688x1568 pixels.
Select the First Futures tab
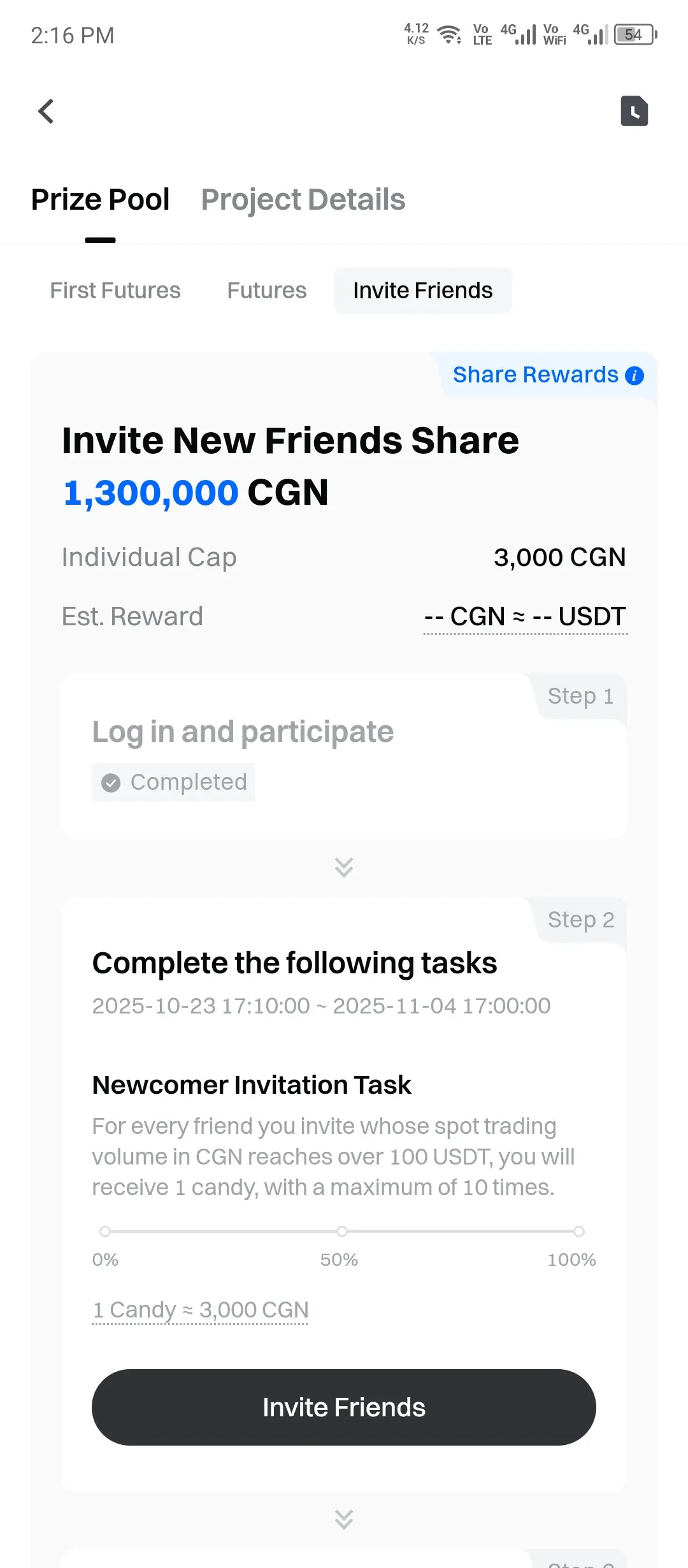coord(115,291)
